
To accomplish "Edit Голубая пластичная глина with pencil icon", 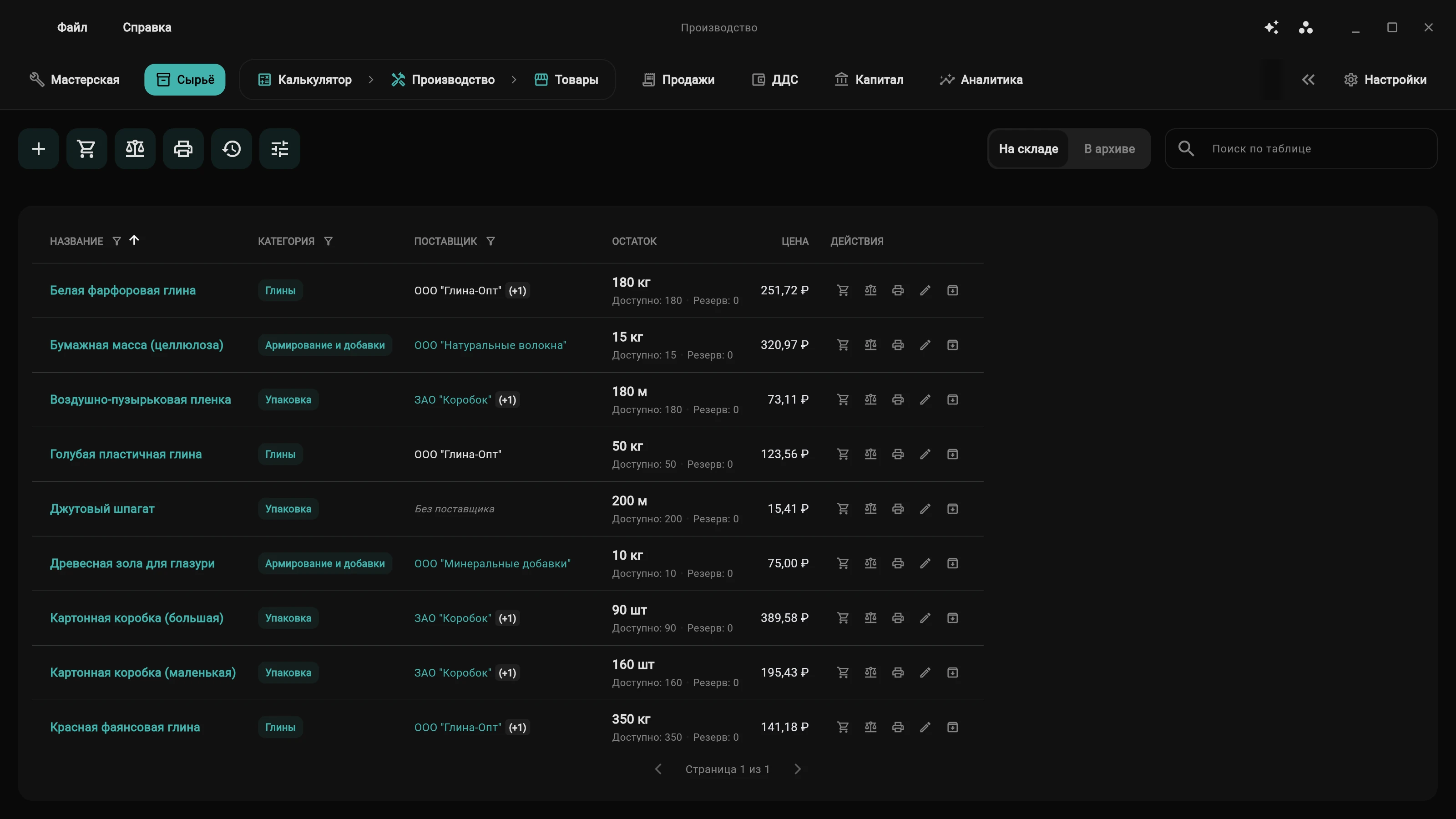I will tap(925, 455).
